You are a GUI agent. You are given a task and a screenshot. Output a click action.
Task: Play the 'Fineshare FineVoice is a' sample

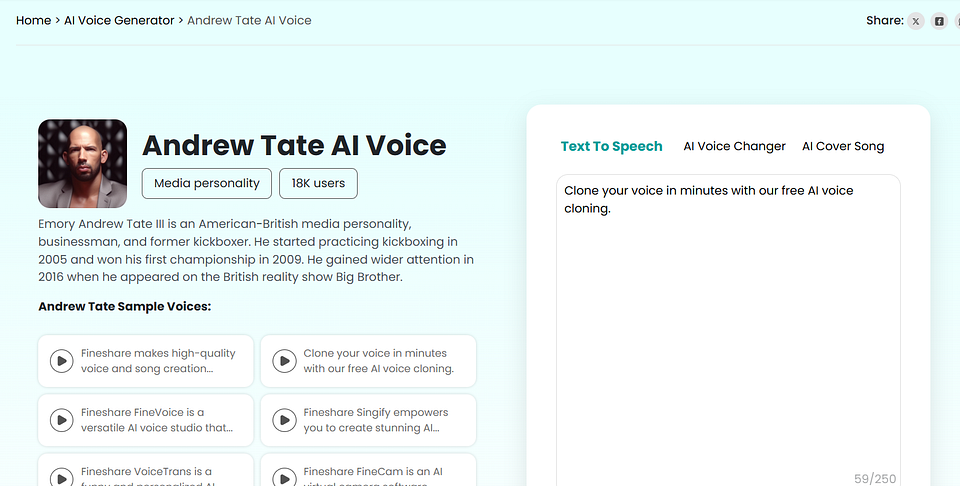tap(61, 420)
